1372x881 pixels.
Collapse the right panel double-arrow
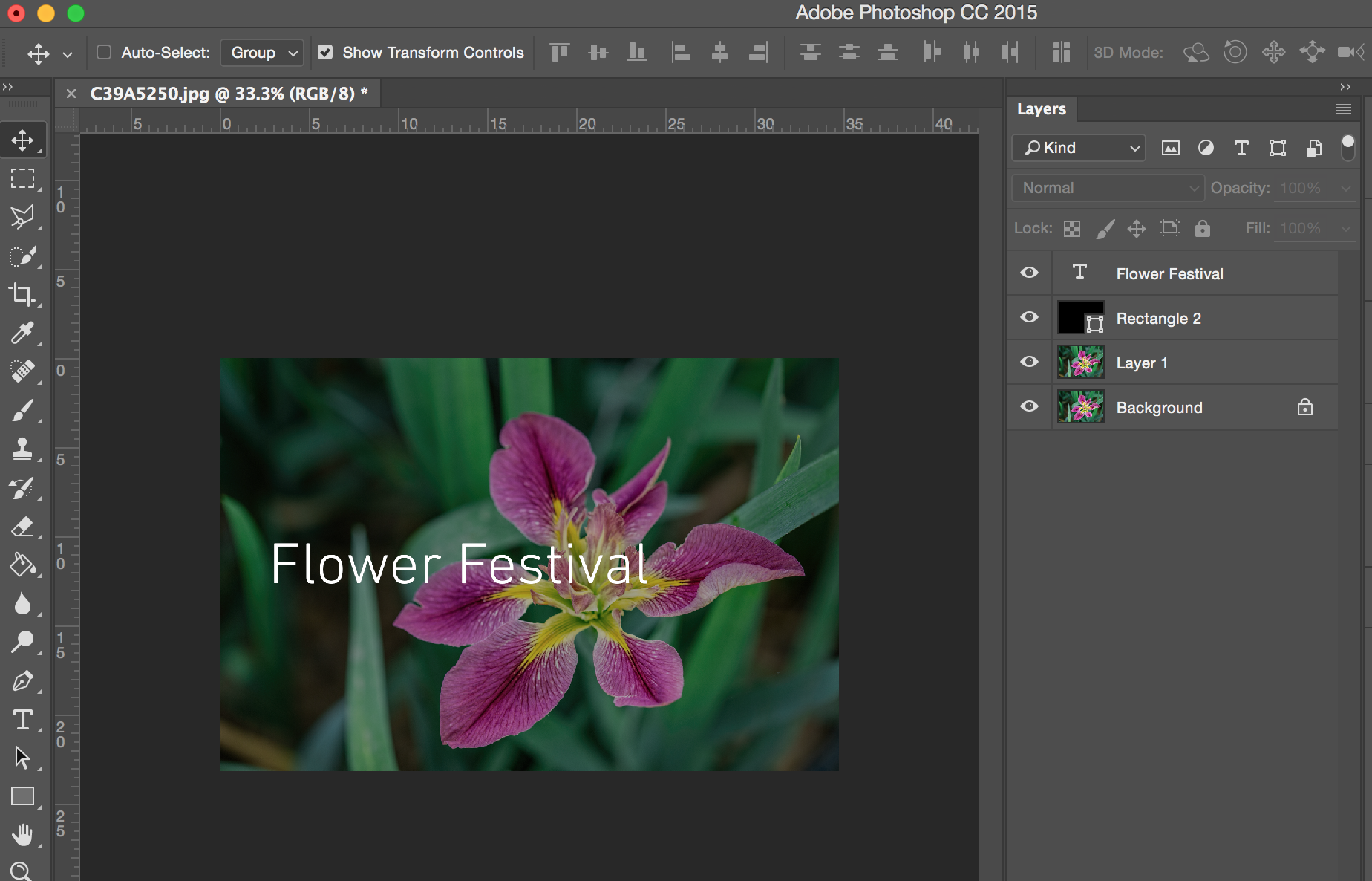click(1345, 87)
